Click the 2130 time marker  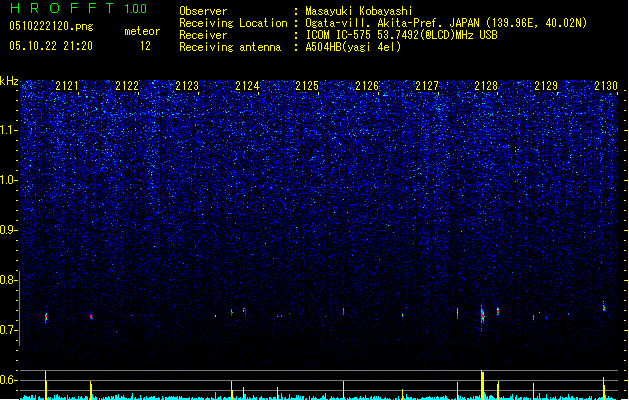pos(606,86)
